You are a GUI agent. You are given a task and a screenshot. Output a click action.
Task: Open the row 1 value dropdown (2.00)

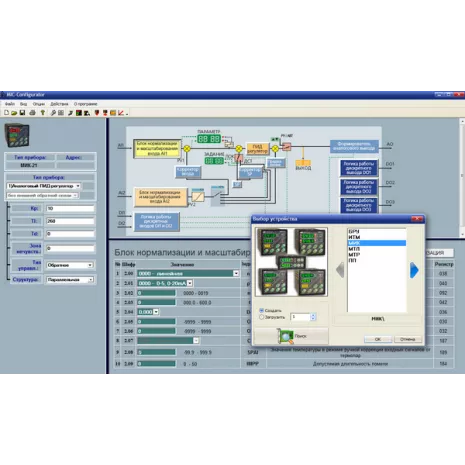[x=188, y=273]
